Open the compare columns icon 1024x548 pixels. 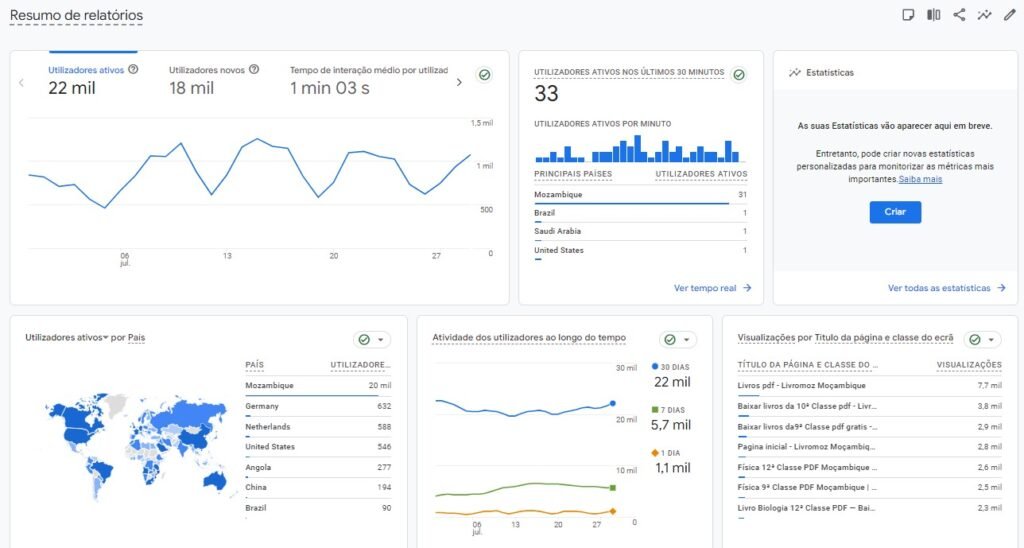tap(933, 15)
